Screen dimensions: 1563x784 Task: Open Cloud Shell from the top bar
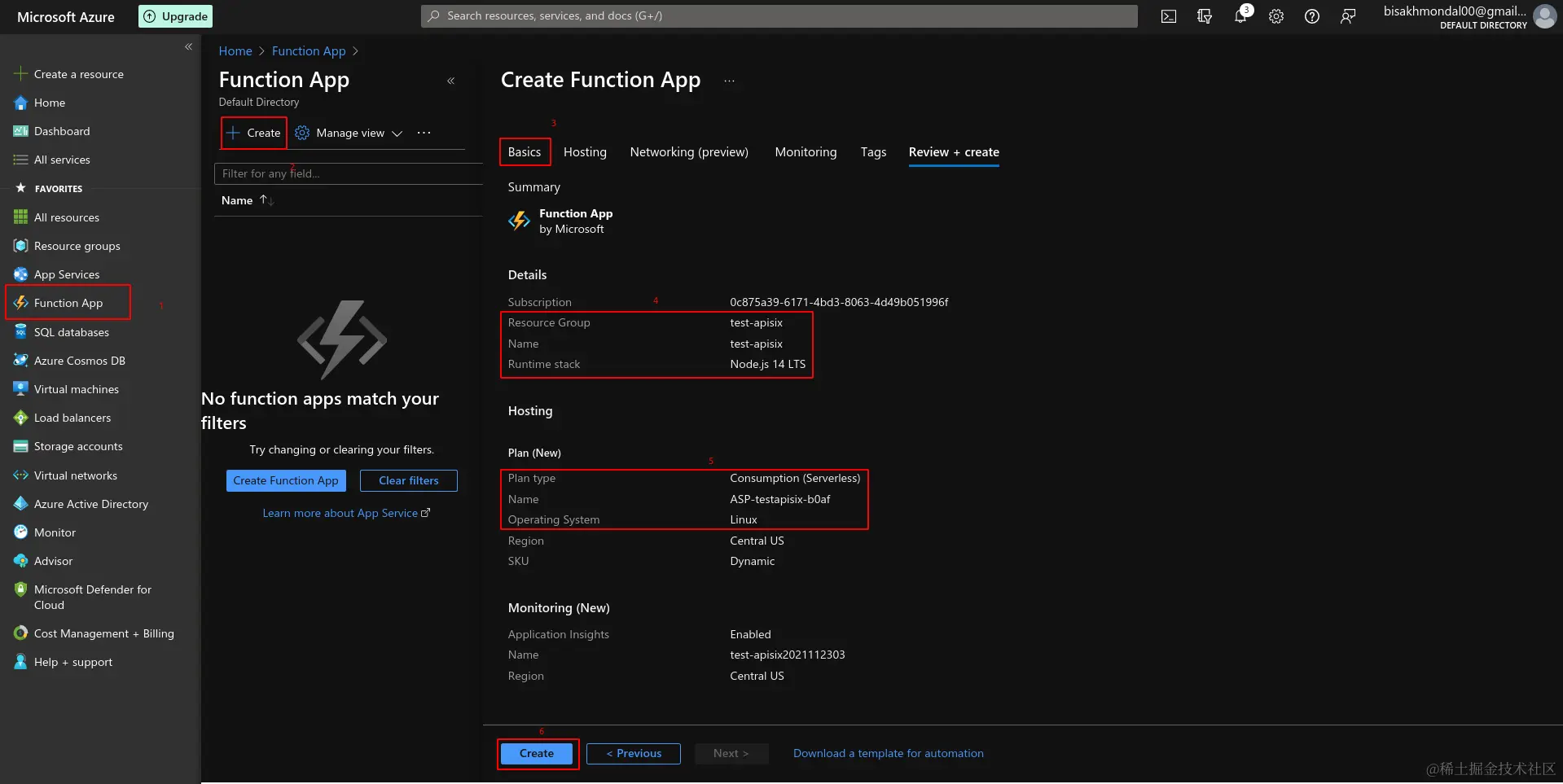1169,16
